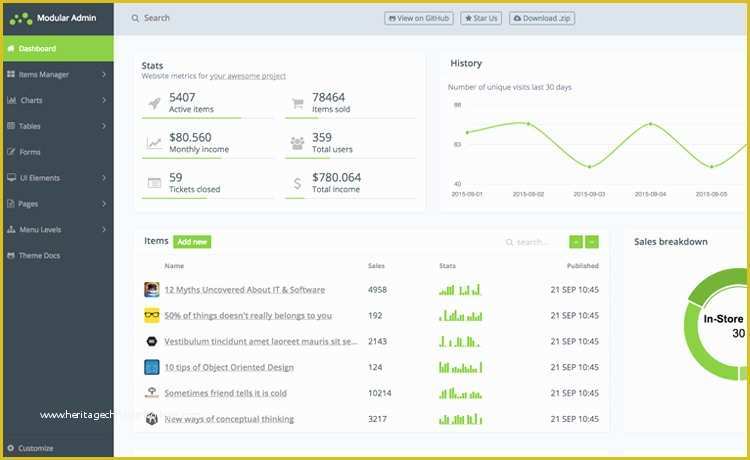The width and height of the screenshot is (750, 460).
Task: Click the glasses thumbnail of '50% of things' item
Action: pos(152,315)
